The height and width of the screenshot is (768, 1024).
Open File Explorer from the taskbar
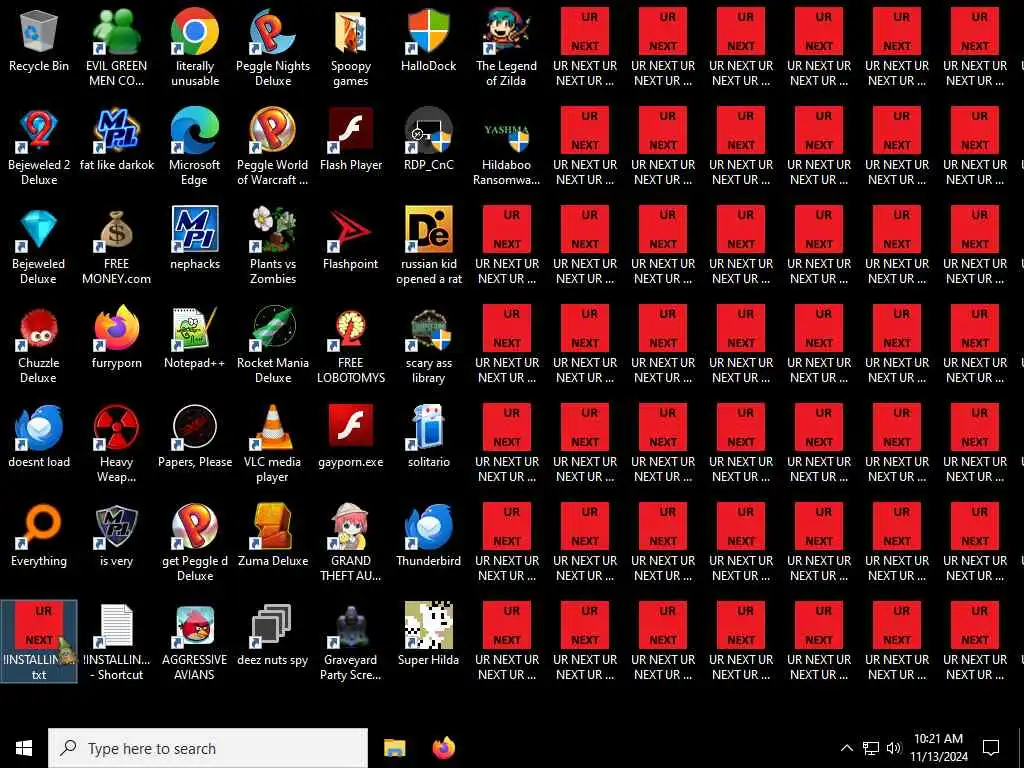click(x=394, y=748)
